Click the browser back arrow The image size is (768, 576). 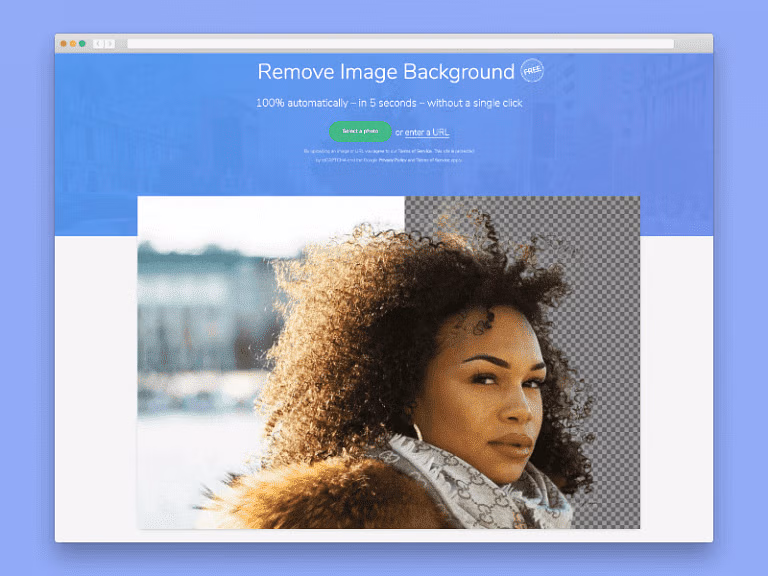click(x=98, y=44)
